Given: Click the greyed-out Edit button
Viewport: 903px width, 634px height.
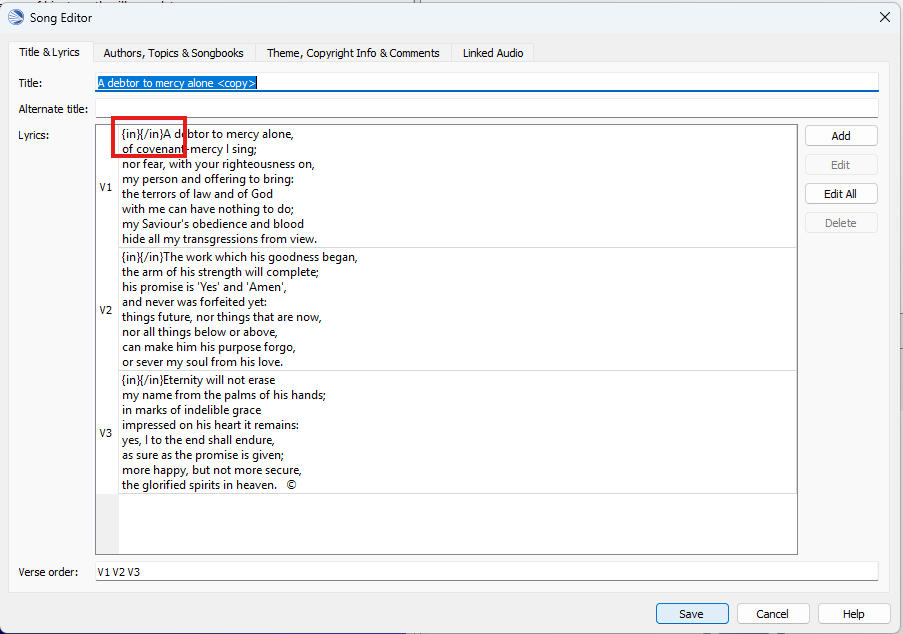Looking at the screenshot, I should [840, 165].
